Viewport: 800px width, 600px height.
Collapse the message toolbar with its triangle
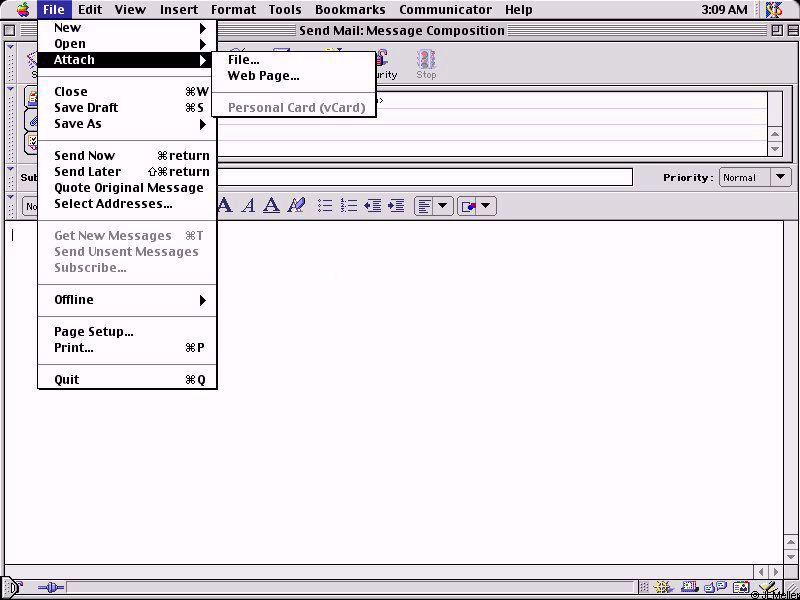pyautogui.click(x=11, y=48)
